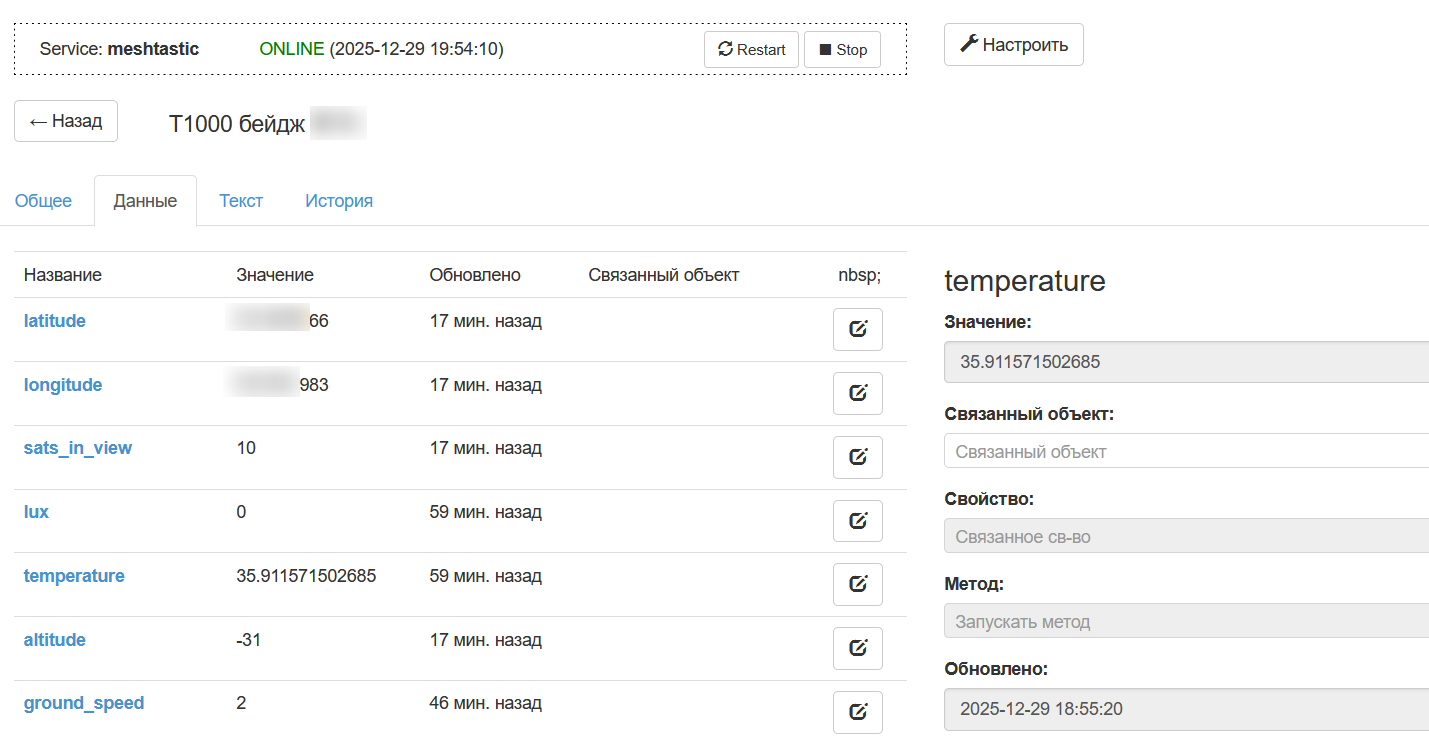
Task: Click the Значение field showing 35.911571502685
Action: [1185, 362]
